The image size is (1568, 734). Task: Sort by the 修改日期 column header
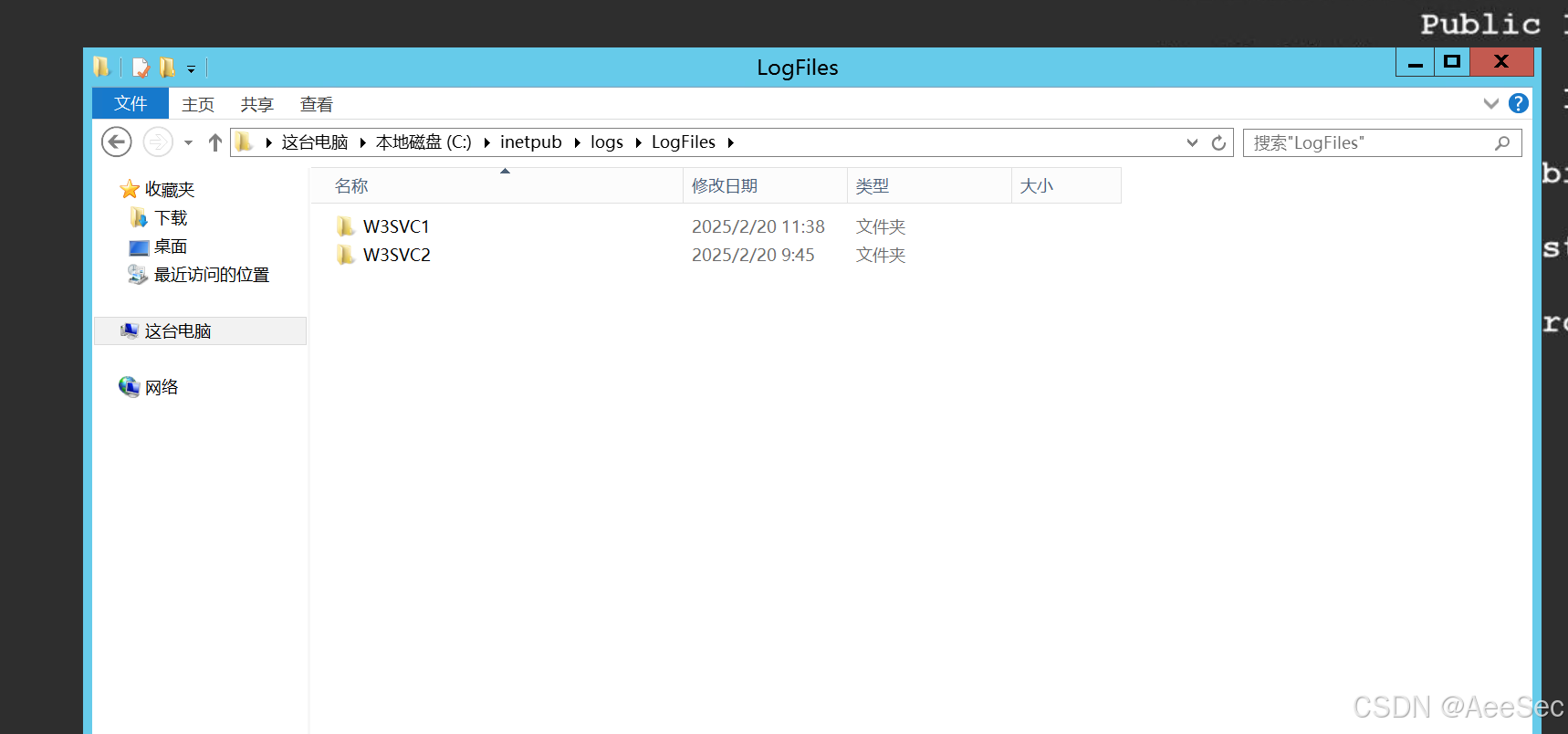[765, 185]
